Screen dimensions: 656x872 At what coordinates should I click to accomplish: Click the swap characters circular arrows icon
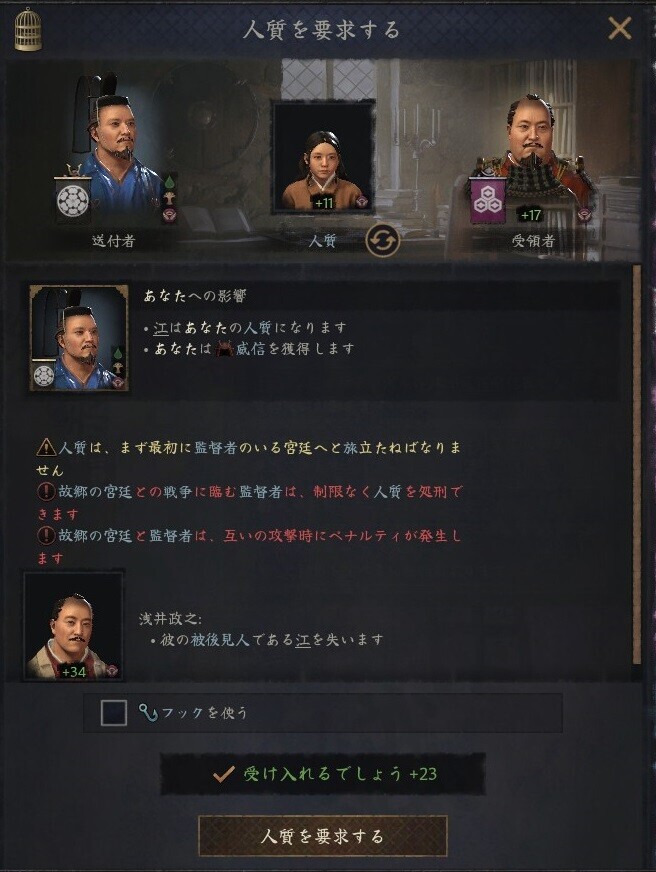point(382,241)
